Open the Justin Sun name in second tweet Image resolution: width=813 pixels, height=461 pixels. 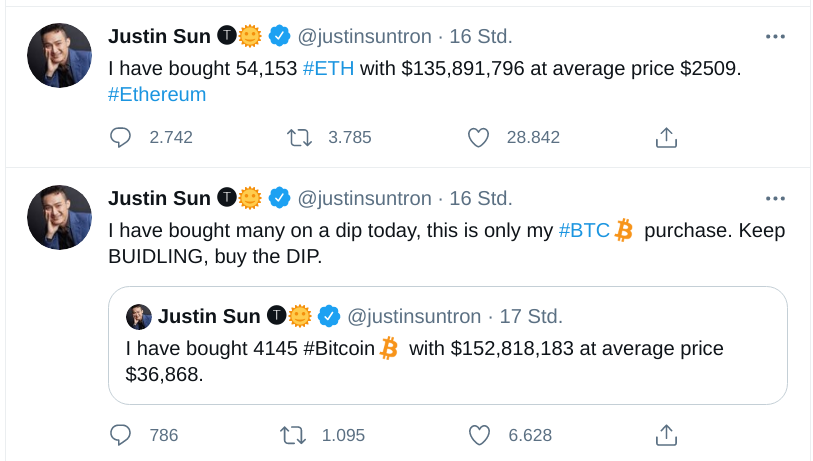(x=159, y=198)
